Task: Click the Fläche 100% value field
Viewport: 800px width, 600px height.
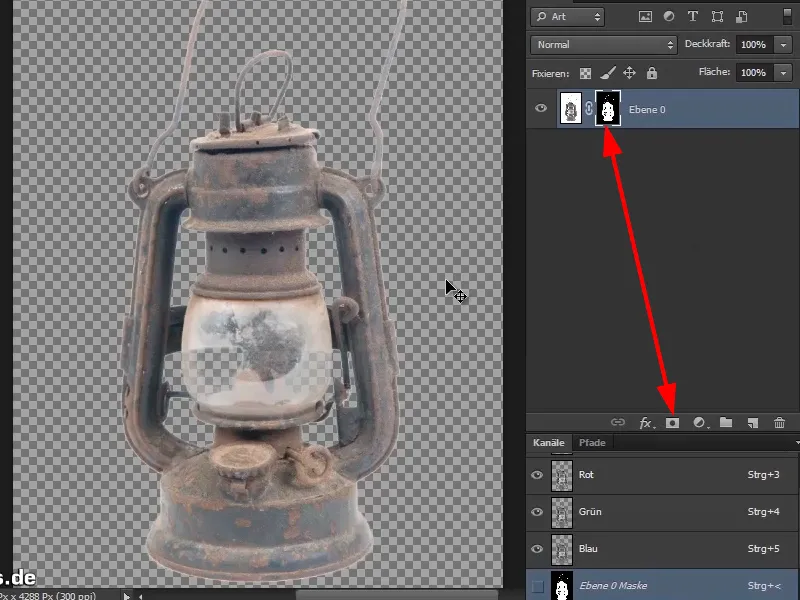Action: pos(754,73)
